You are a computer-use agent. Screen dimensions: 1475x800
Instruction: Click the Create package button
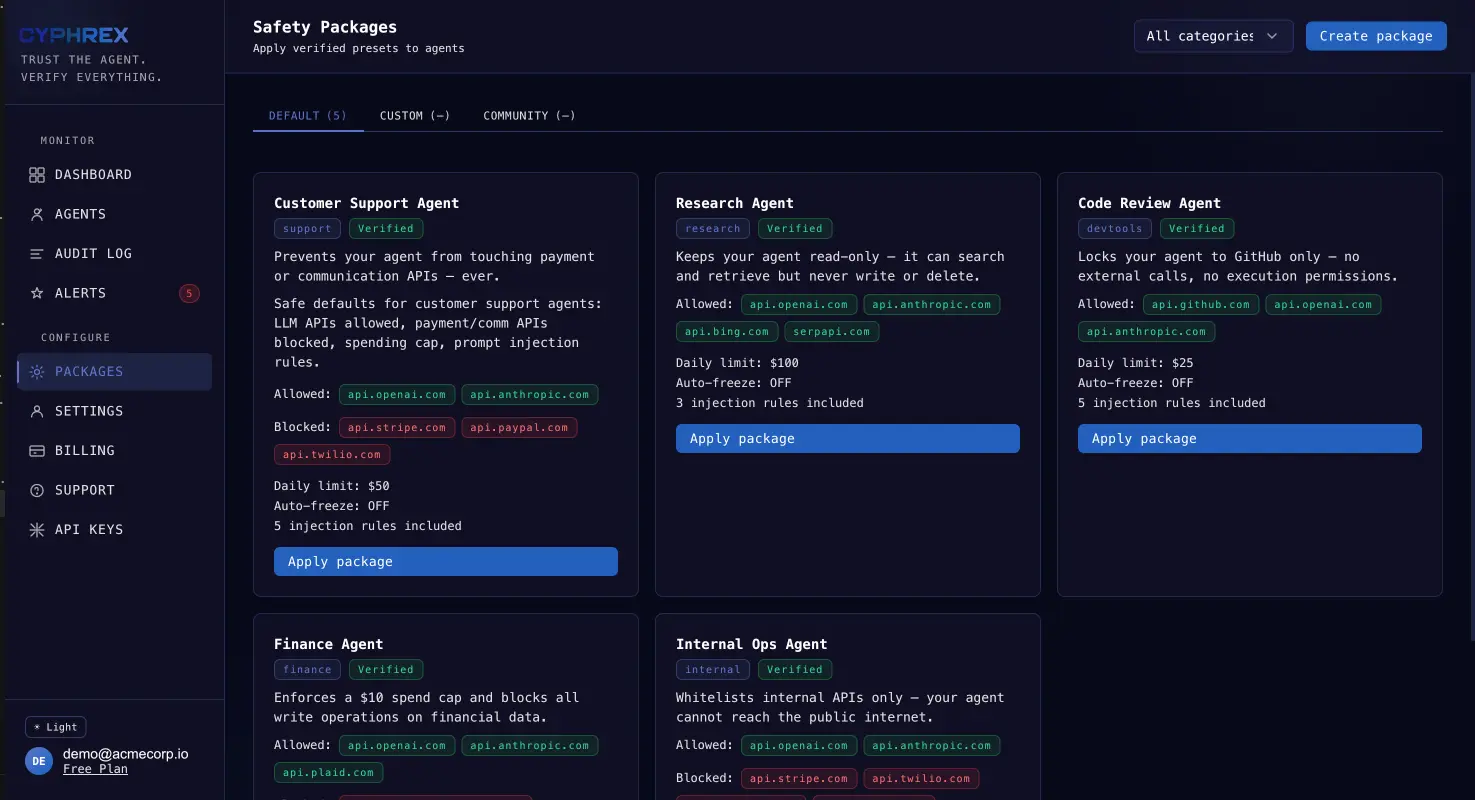[x=1376, y=36]
